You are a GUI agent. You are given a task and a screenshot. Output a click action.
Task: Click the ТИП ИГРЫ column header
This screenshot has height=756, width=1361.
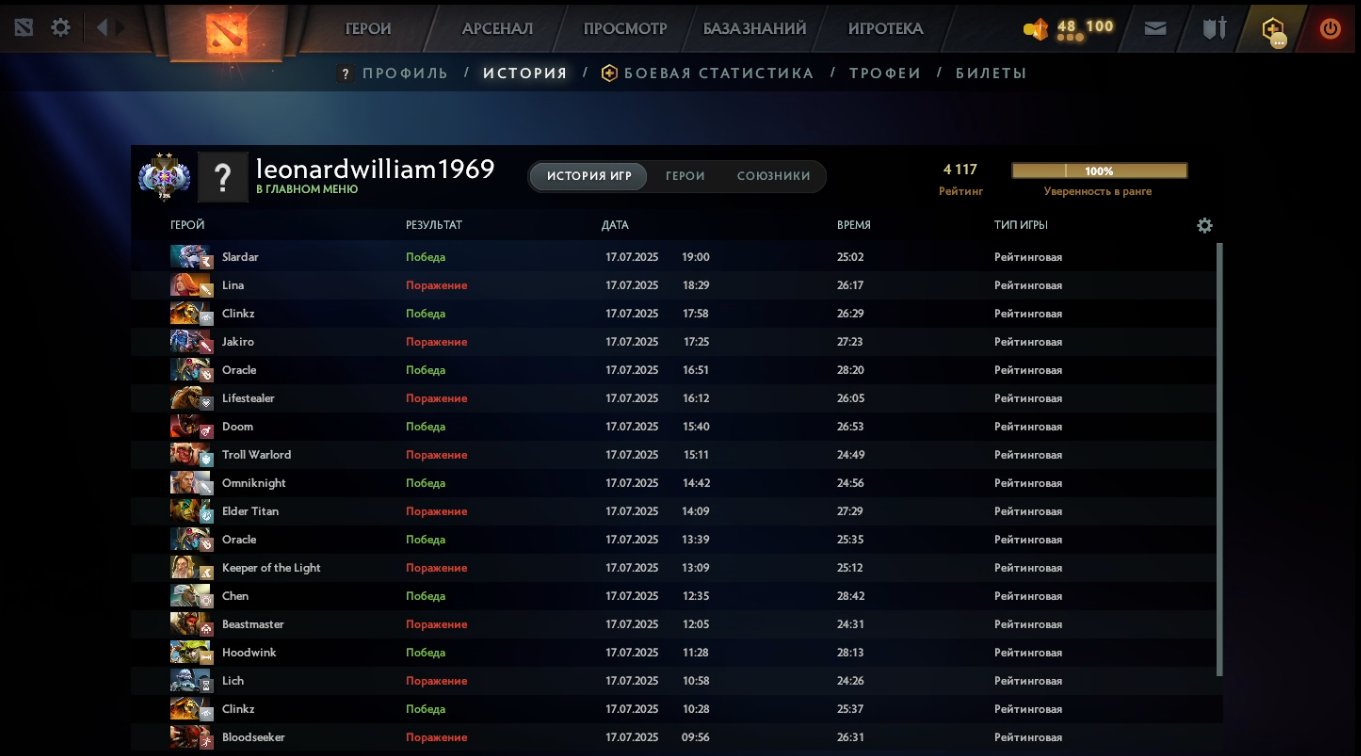coord(1021,225)
